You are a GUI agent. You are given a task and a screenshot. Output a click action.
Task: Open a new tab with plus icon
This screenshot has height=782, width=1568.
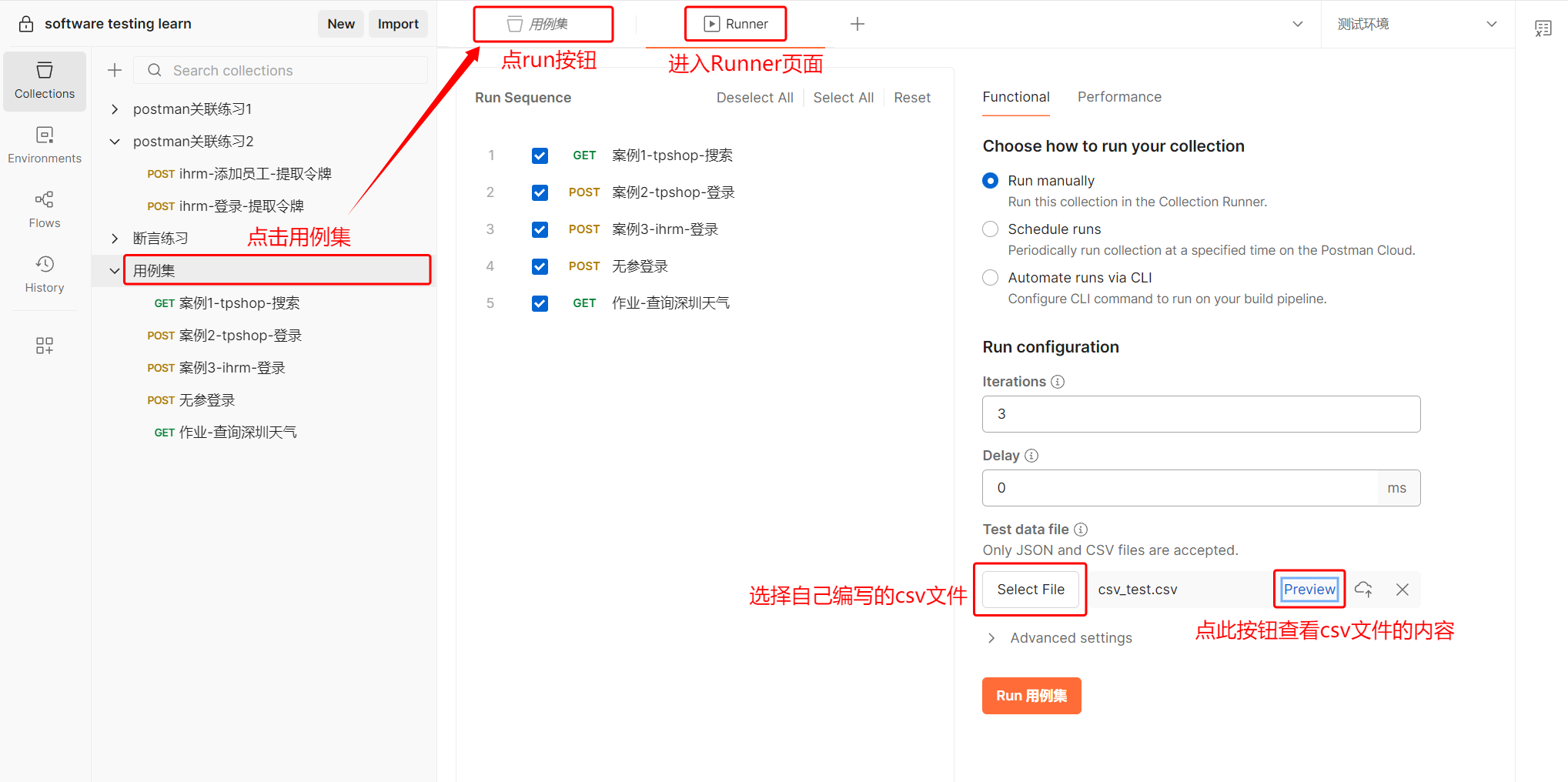pos(858,24)
